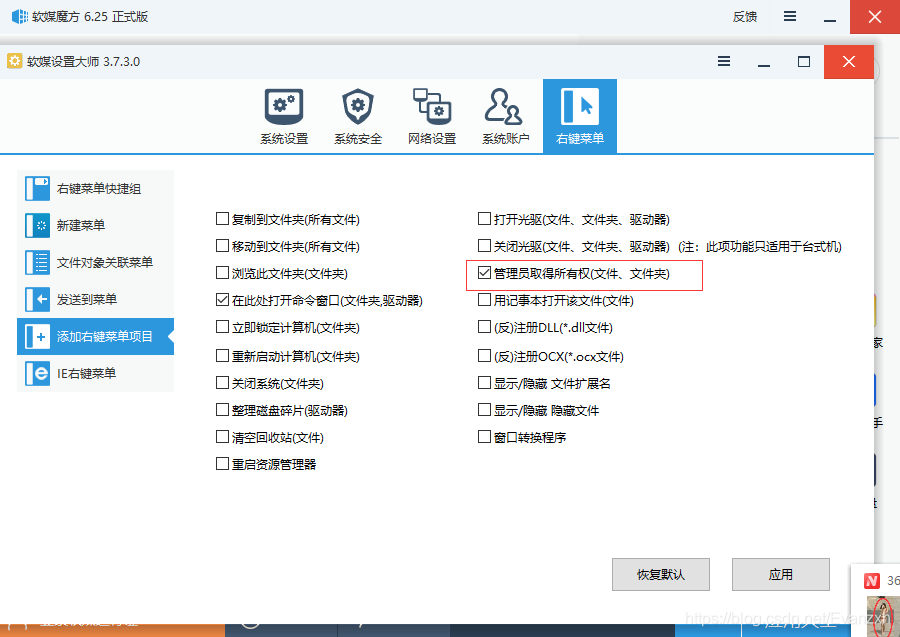Close the 软媒设置大师 window

click(x=849, y=61)
